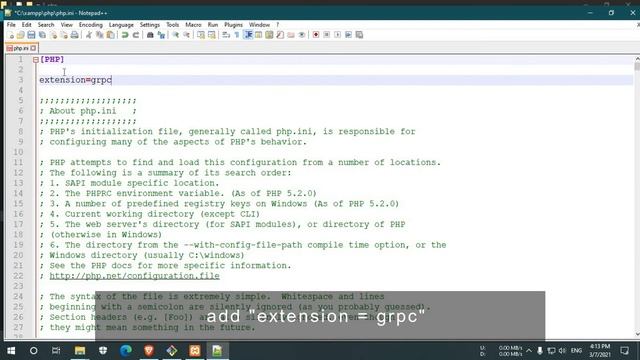Start macro recording with red dot icon
Image resolution: width=640 pixels, height=360 pixels.
316,35
